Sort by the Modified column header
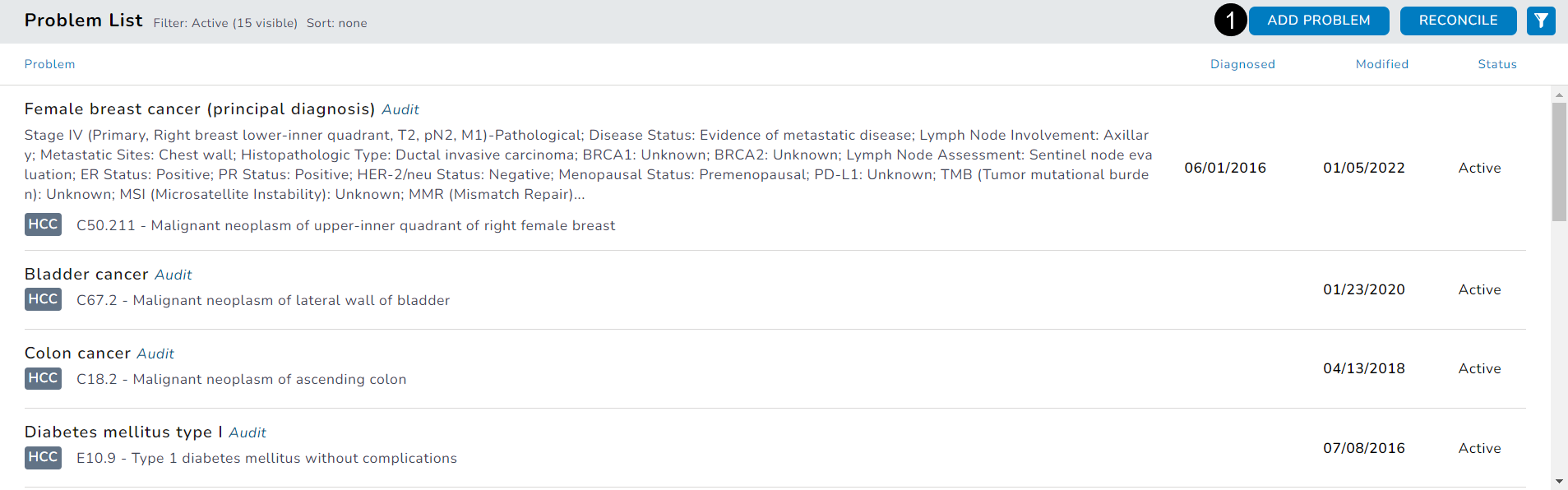Screen dimensions: 1568x490 pyautogui.click(x=1381, y=64)
